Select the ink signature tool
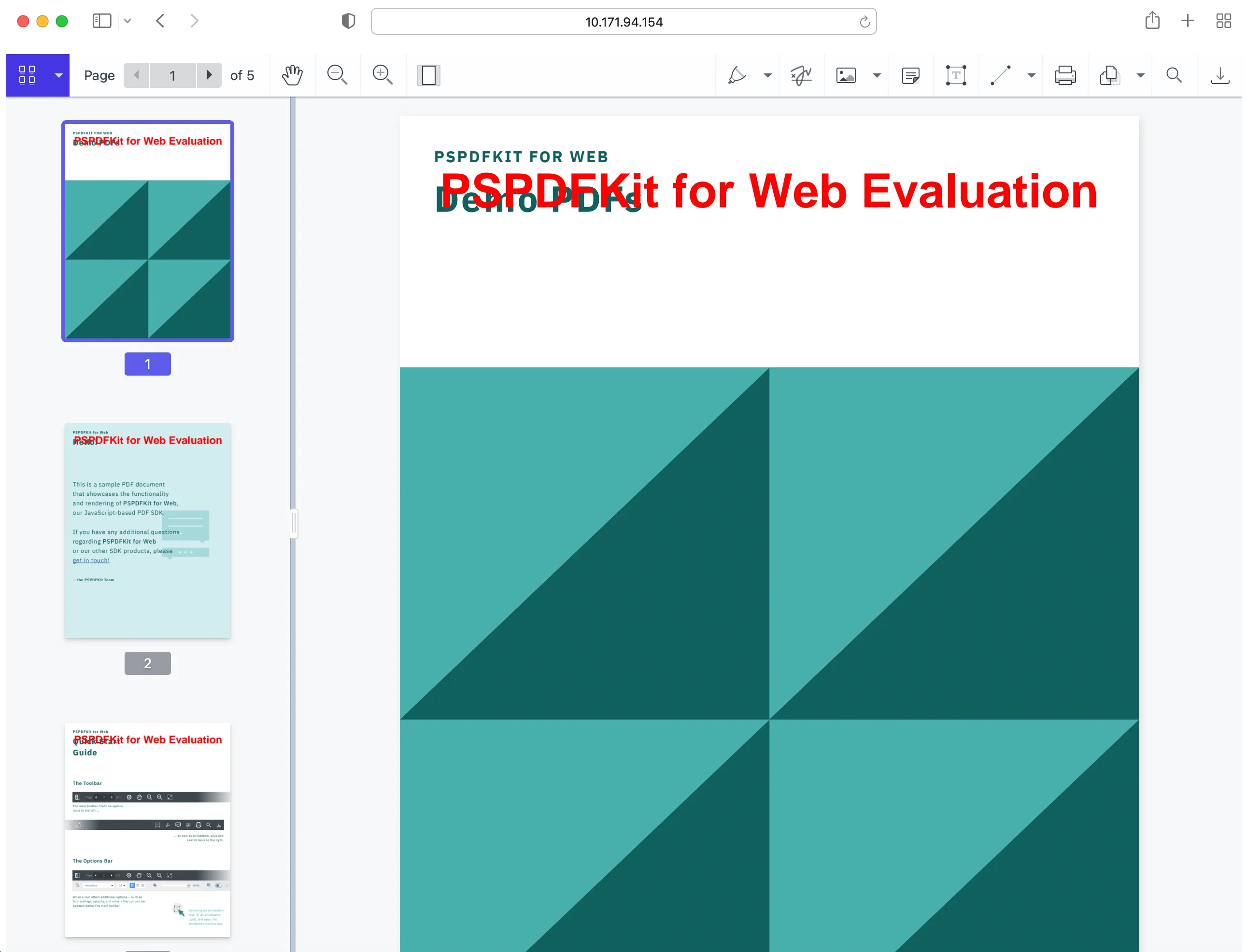Image resolution: width=1246 pixels, height=952 pixels. point(801,75)
